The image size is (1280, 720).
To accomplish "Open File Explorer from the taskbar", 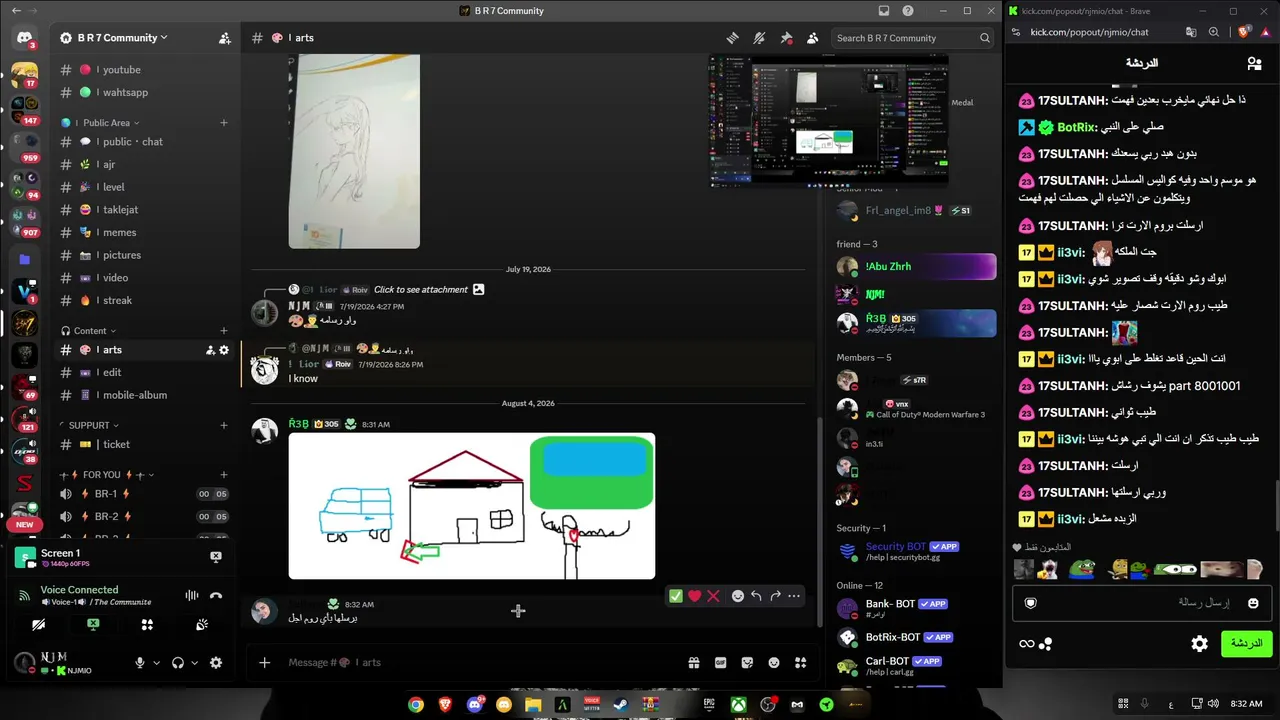I will [x=533, y=705].
